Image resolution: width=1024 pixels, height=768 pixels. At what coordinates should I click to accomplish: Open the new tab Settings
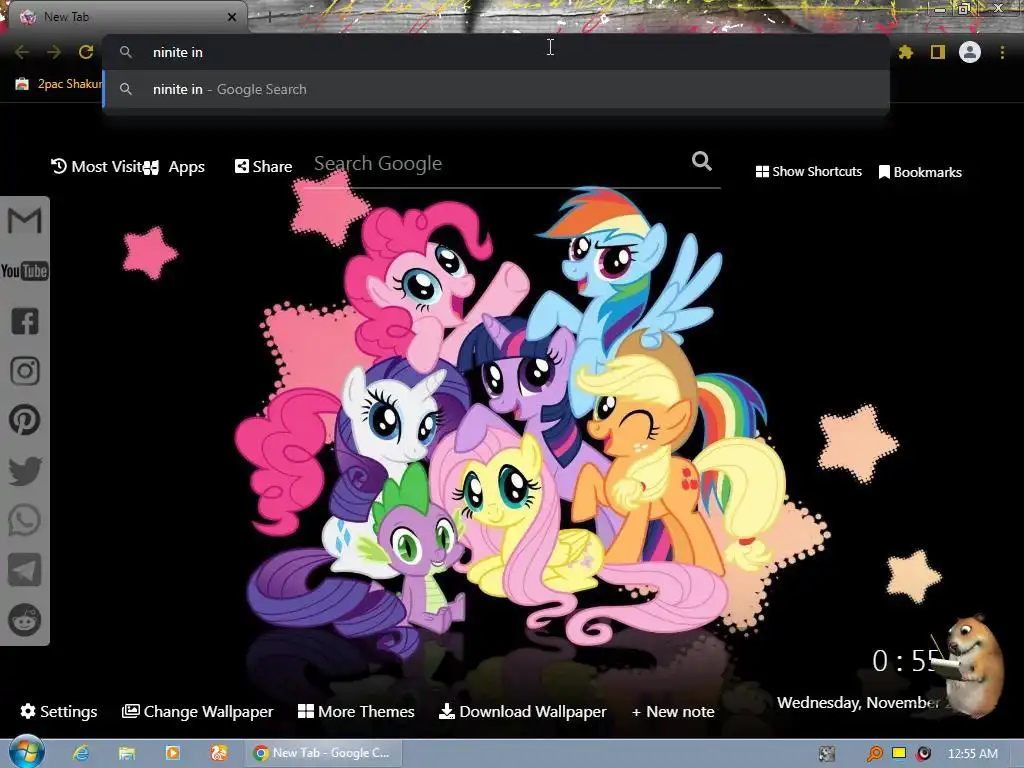point(59,711)
